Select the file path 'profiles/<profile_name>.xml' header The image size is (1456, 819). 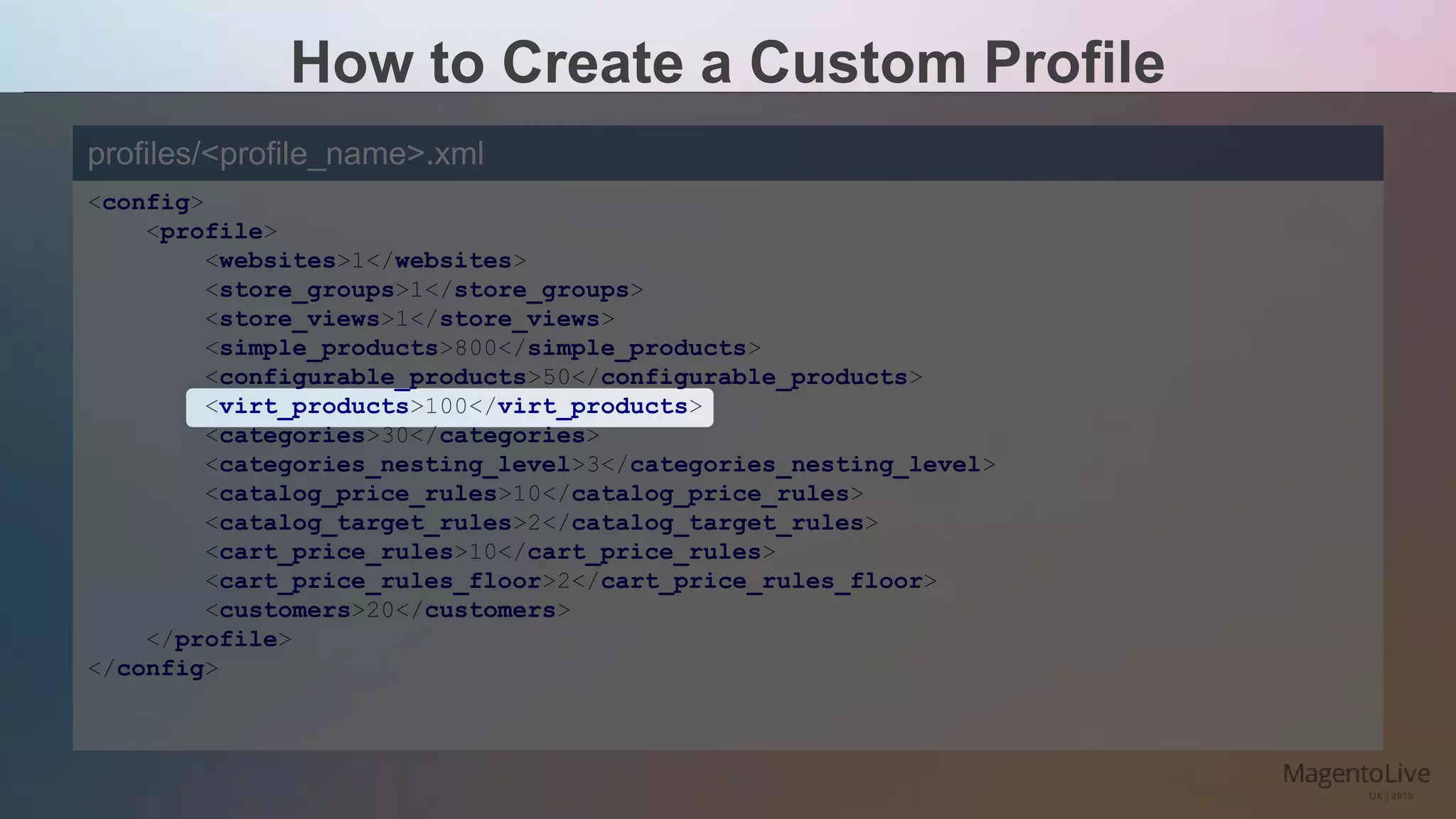point(286,154)
